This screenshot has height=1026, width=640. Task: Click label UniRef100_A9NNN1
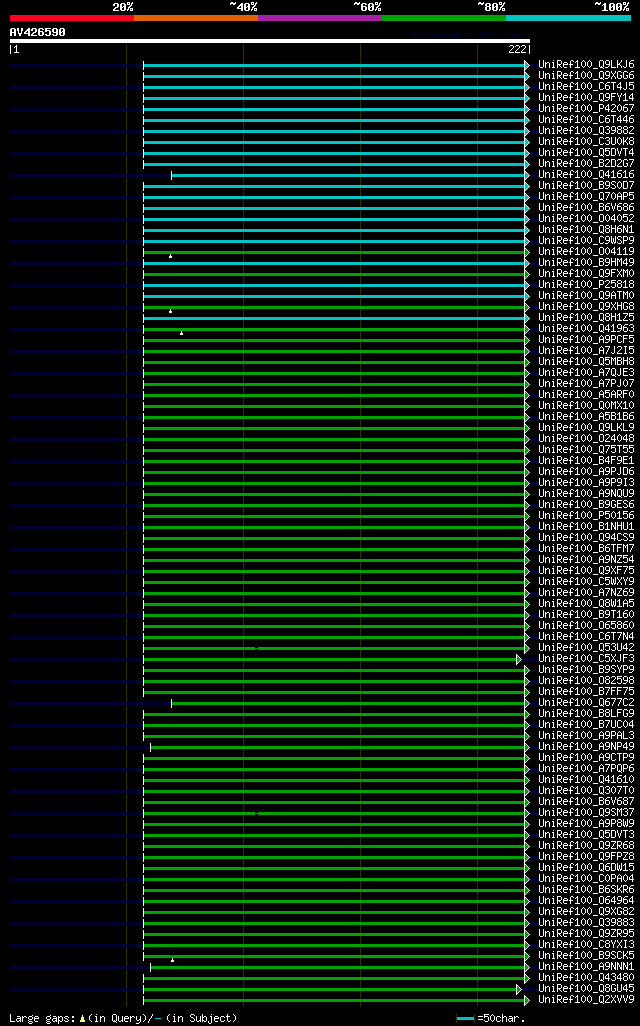586,966
